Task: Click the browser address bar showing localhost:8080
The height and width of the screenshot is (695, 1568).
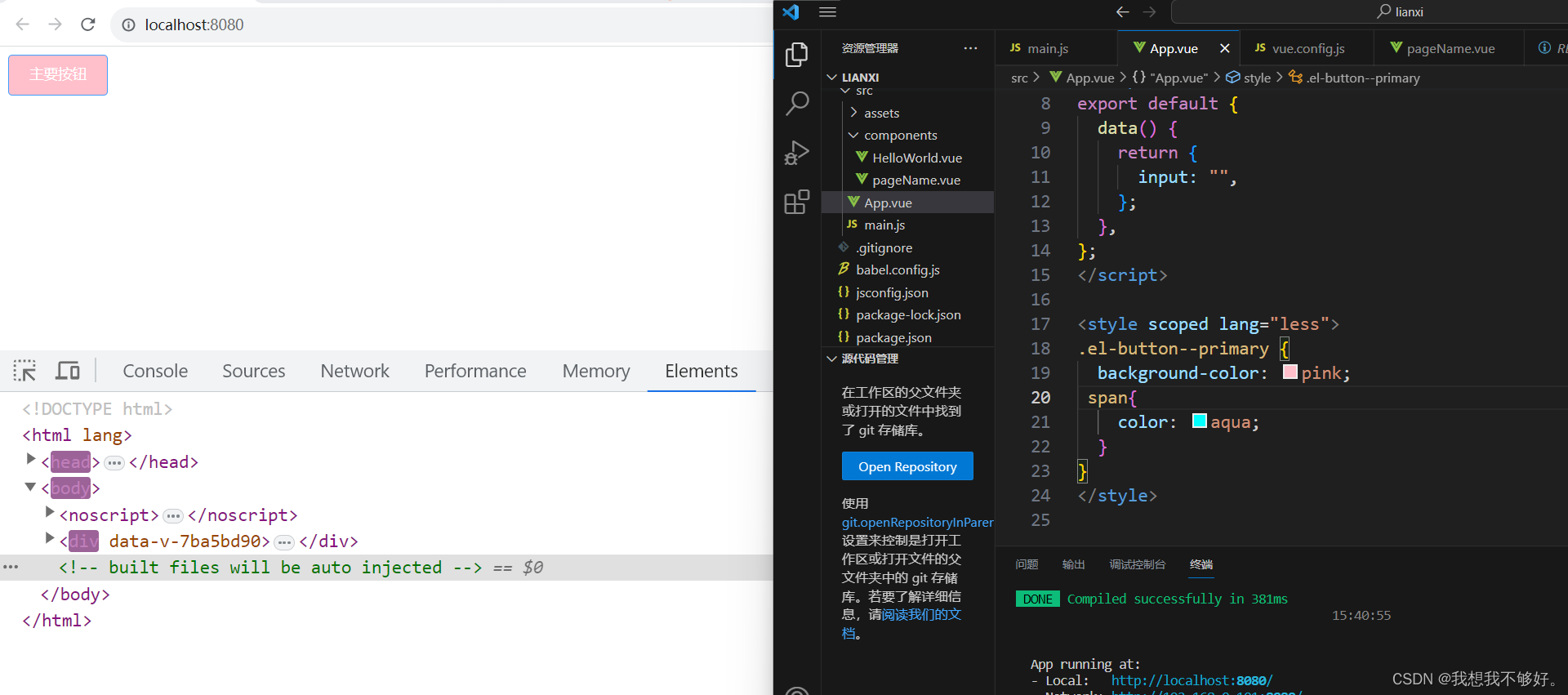Action: (x=441, y=25)
